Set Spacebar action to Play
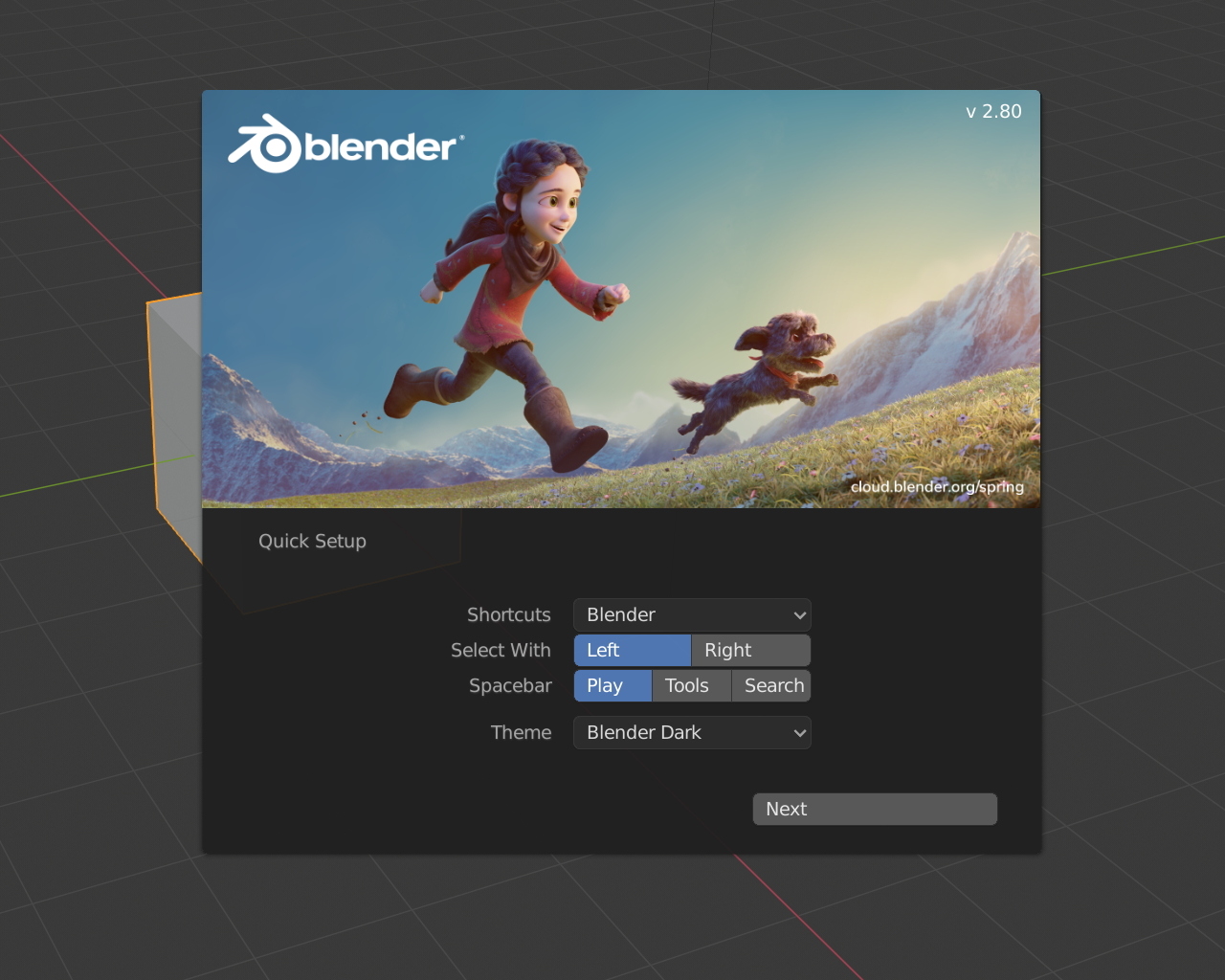 612,685
